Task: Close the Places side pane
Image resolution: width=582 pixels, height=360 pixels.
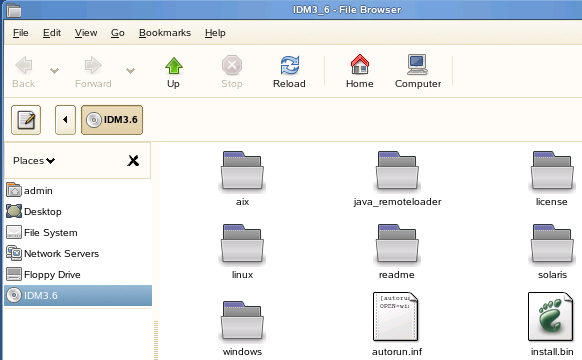Action: tap(133, 161)
